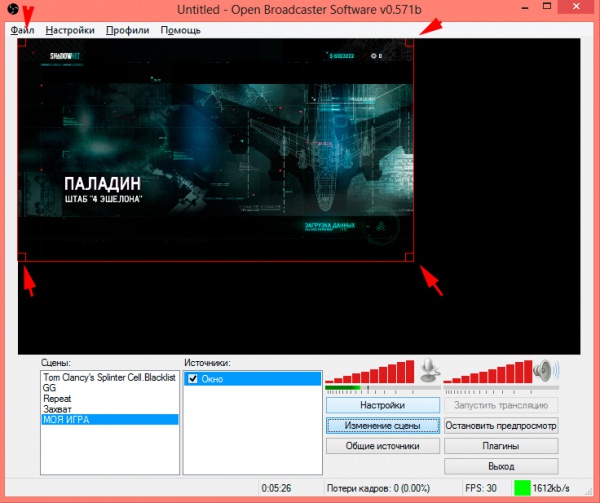The width and height of the screenshot is (600, 503).
Task: Open the Помощь menu
Action: pyautogui.click(x=180, y=30)
